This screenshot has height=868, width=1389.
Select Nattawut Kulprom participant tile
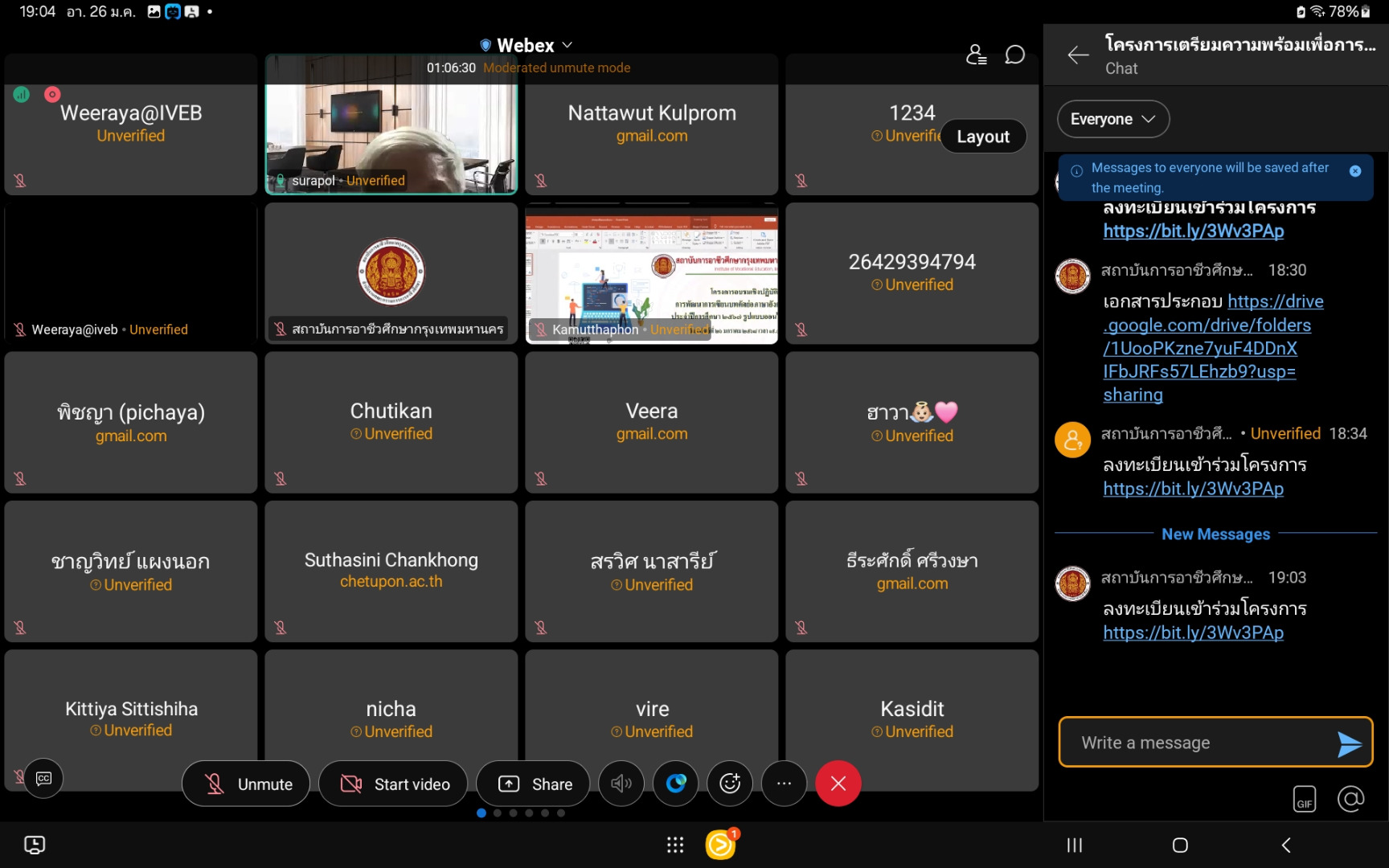point(652,125)
